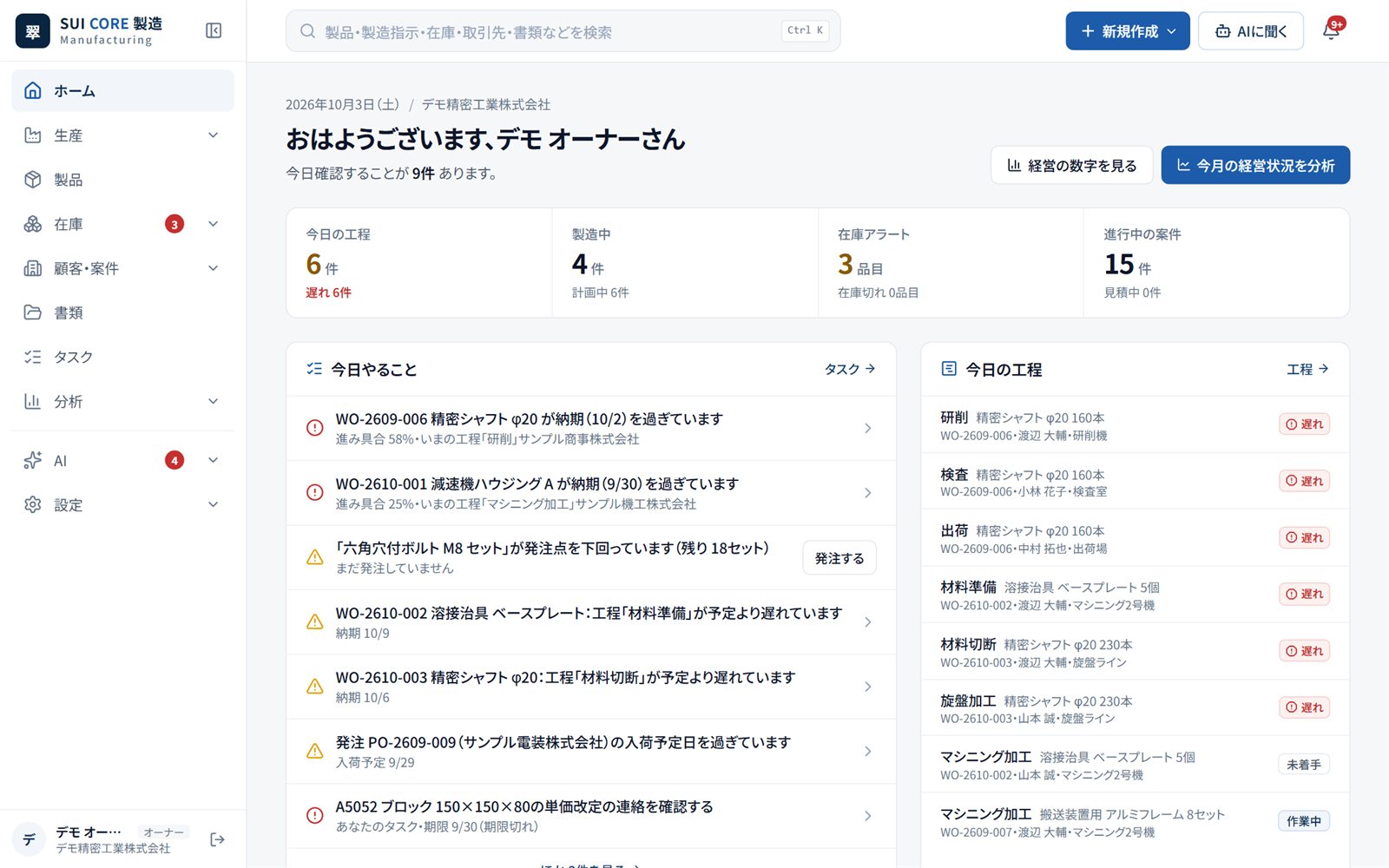Open the 新規作成 dropdown button
This screenshot has height=868, width=1389.
(x=1128, y=31)
